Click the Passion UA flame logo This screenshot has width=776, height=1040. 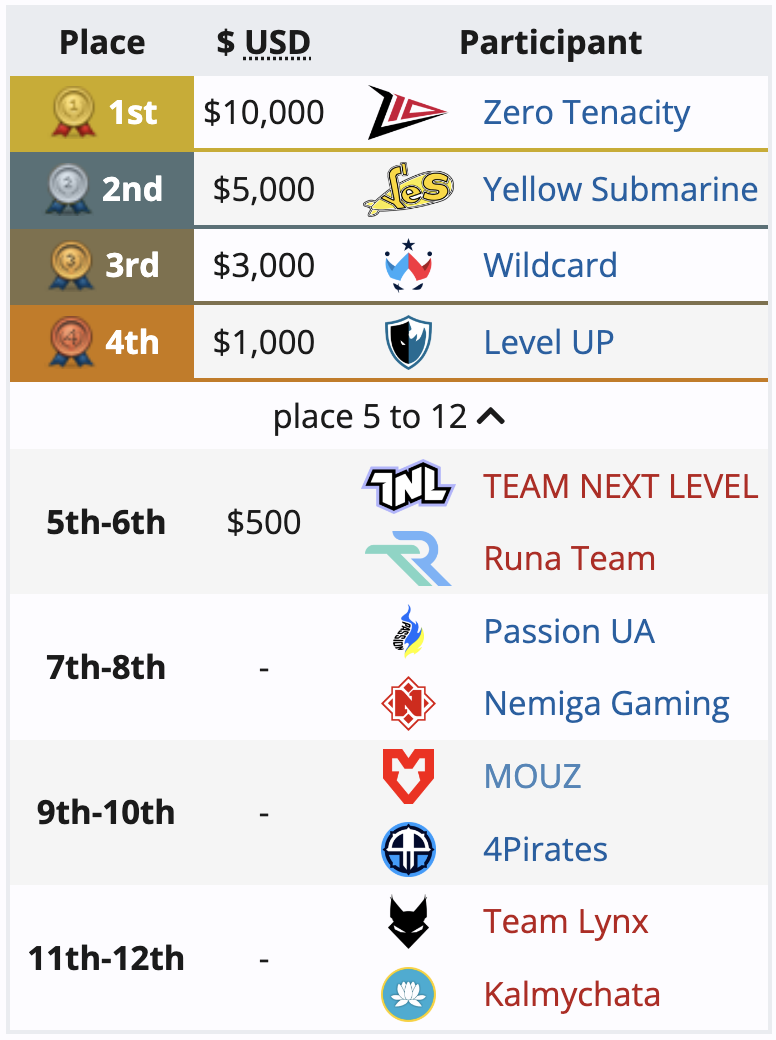point(409,631)
